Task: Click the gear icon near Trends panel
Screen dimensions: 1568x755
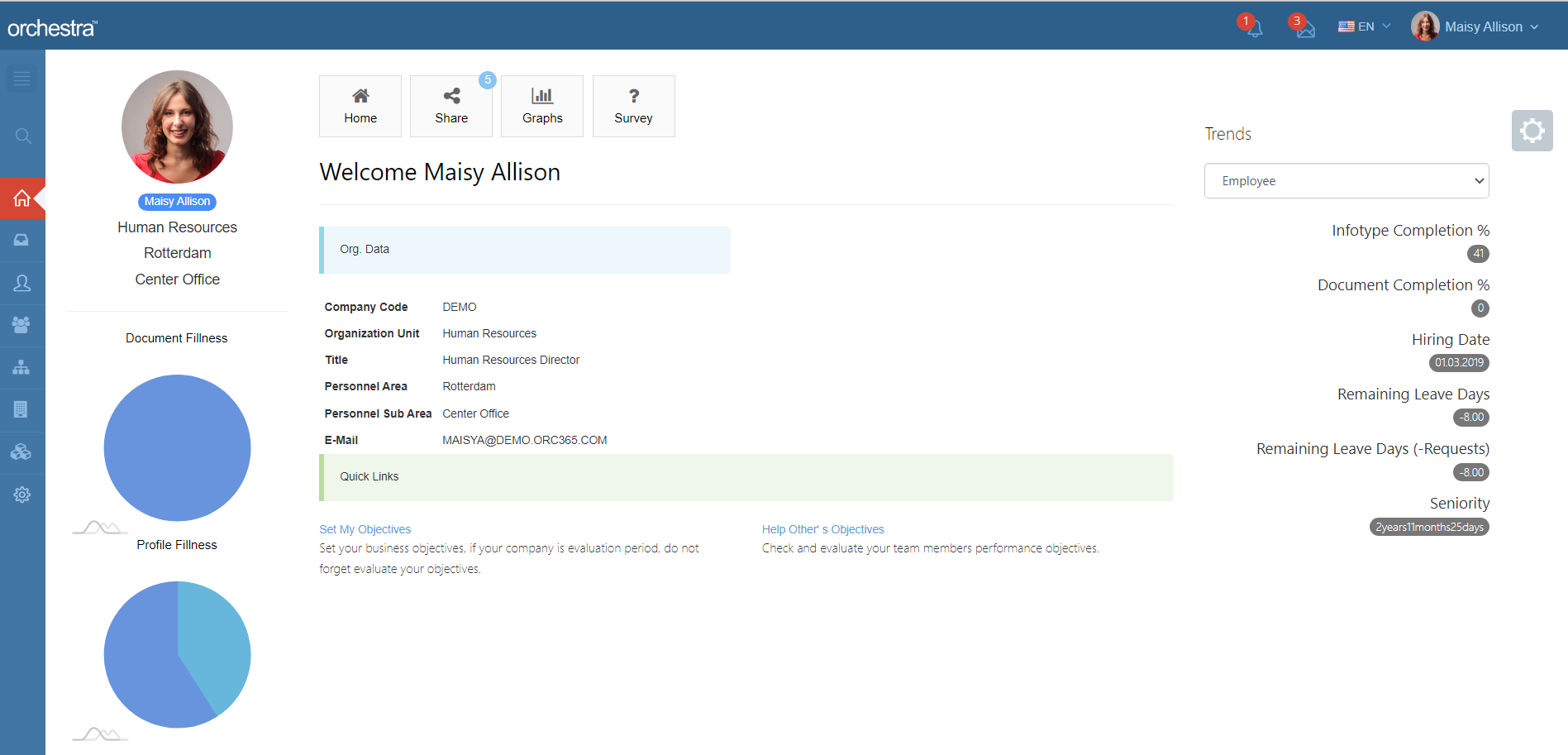Action: coord(1532,131)
